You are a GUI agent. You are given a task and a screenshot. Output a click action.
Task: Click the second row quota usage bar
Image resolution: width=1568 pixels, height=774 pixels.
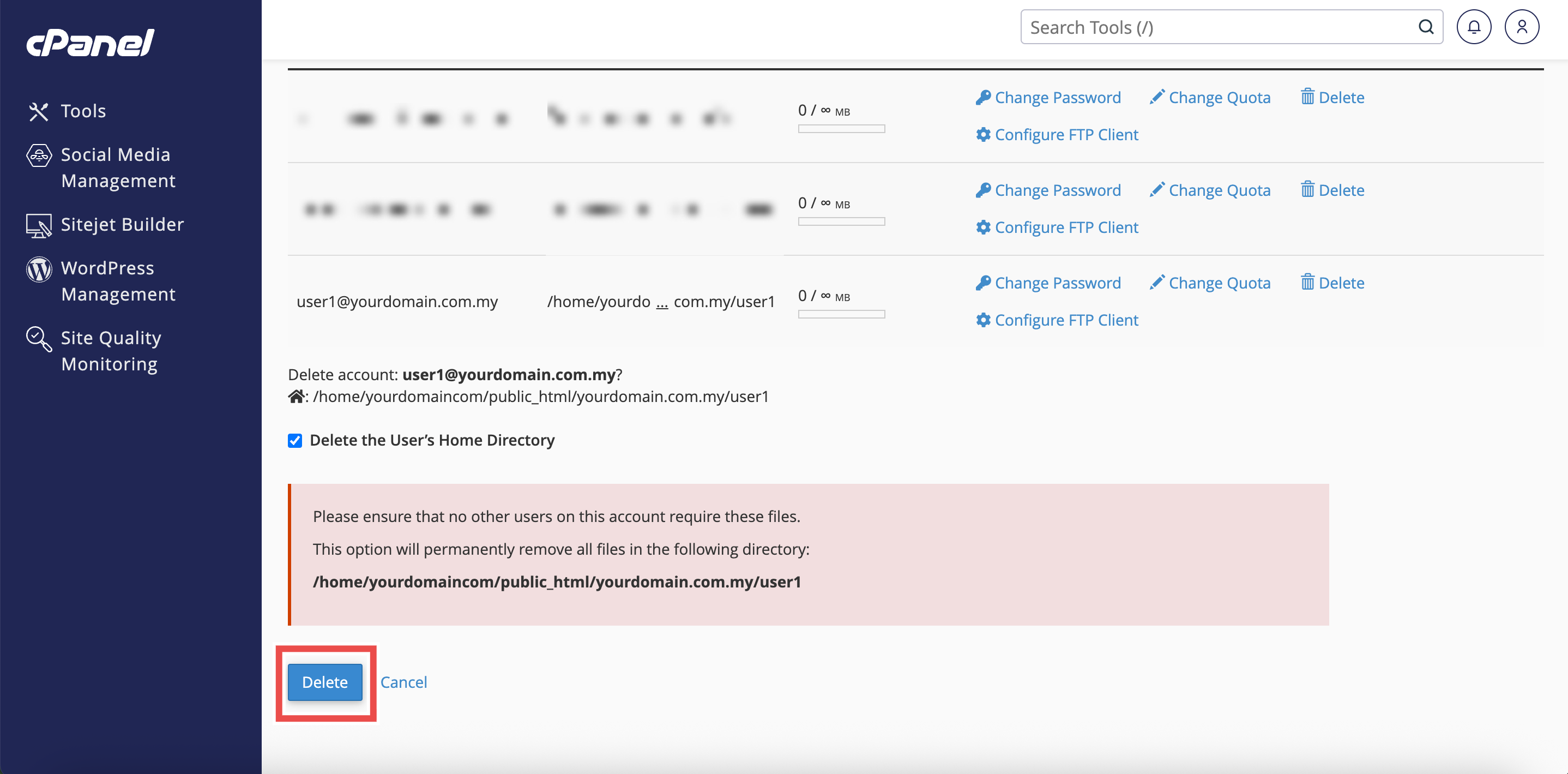[x=841, y=221]
